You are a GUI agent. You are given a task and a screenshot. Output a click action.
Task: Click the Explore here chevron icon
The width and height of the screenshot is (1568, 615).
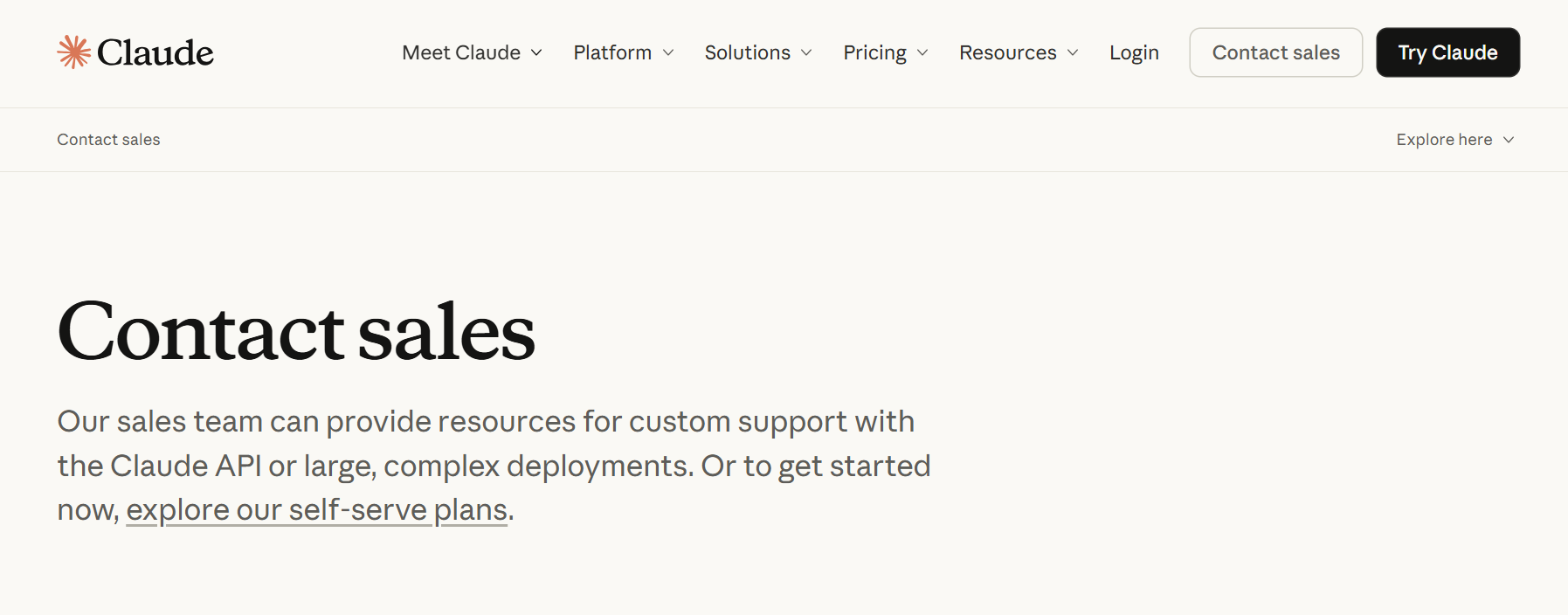pos(1509,140)
